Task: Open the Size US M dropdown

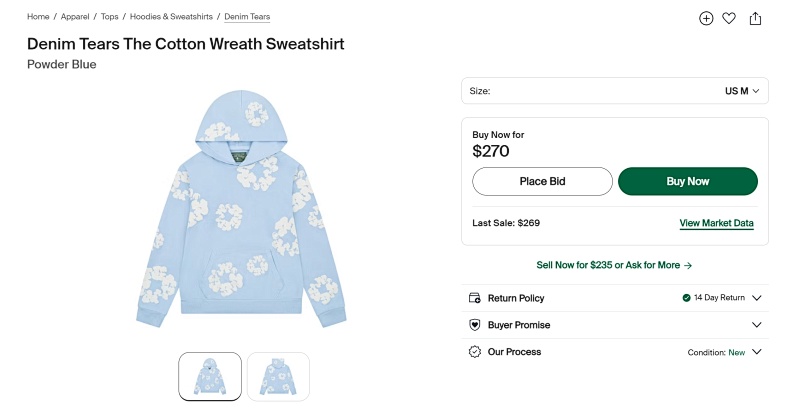Action: point(615,91)
